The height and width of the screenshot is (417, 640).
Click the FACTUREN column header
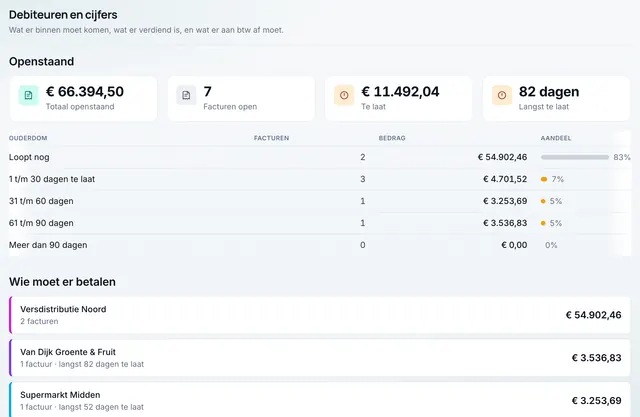271,138
